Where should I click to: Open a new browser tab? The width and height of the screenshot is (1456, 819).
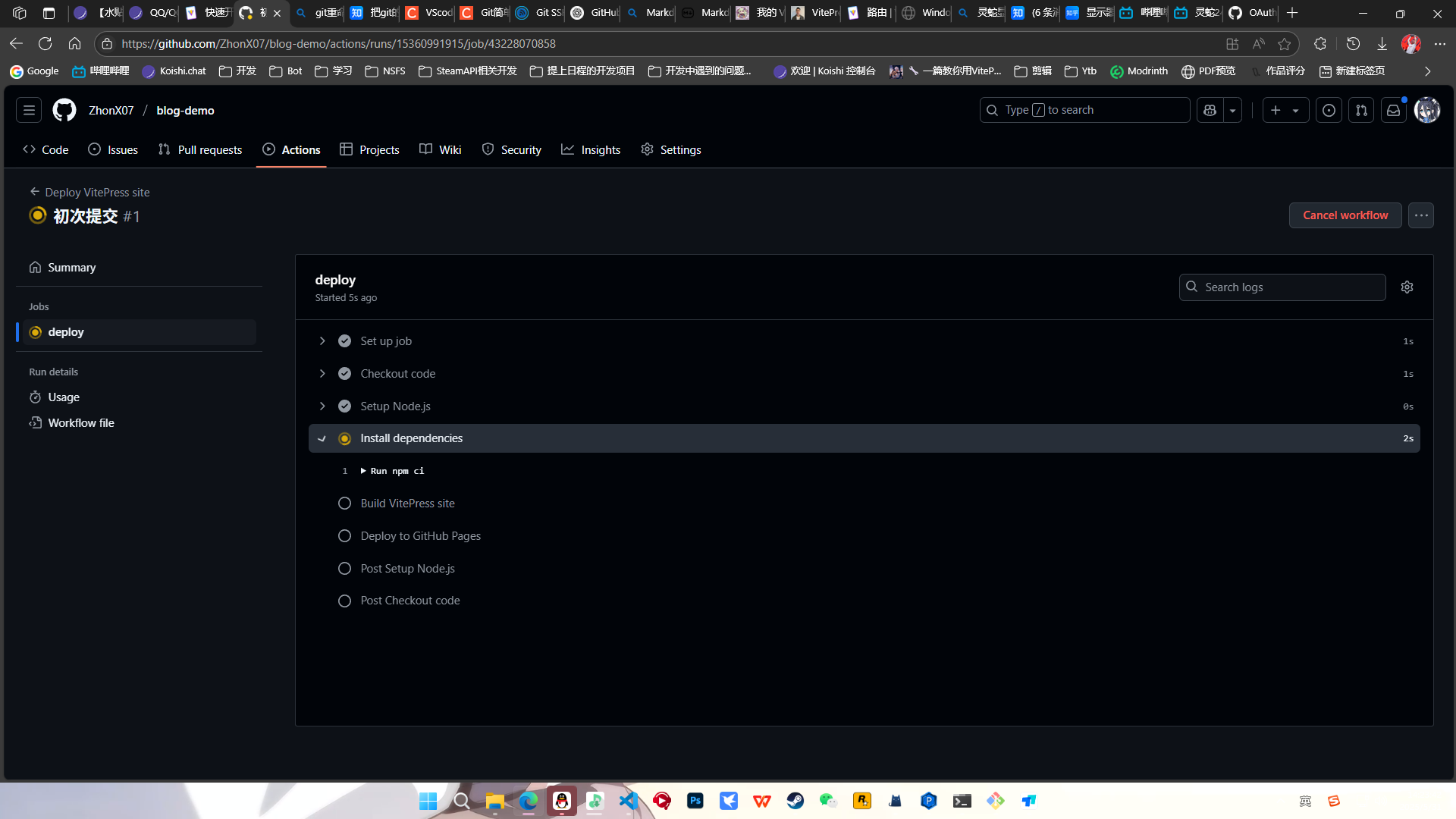[1292, 13]
